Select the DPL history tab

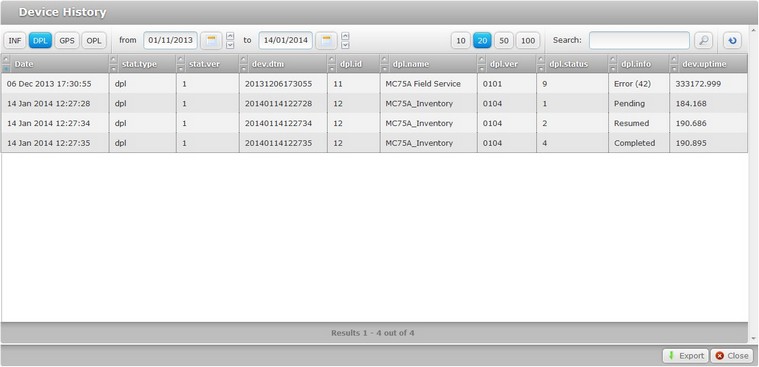coord(40,41)
